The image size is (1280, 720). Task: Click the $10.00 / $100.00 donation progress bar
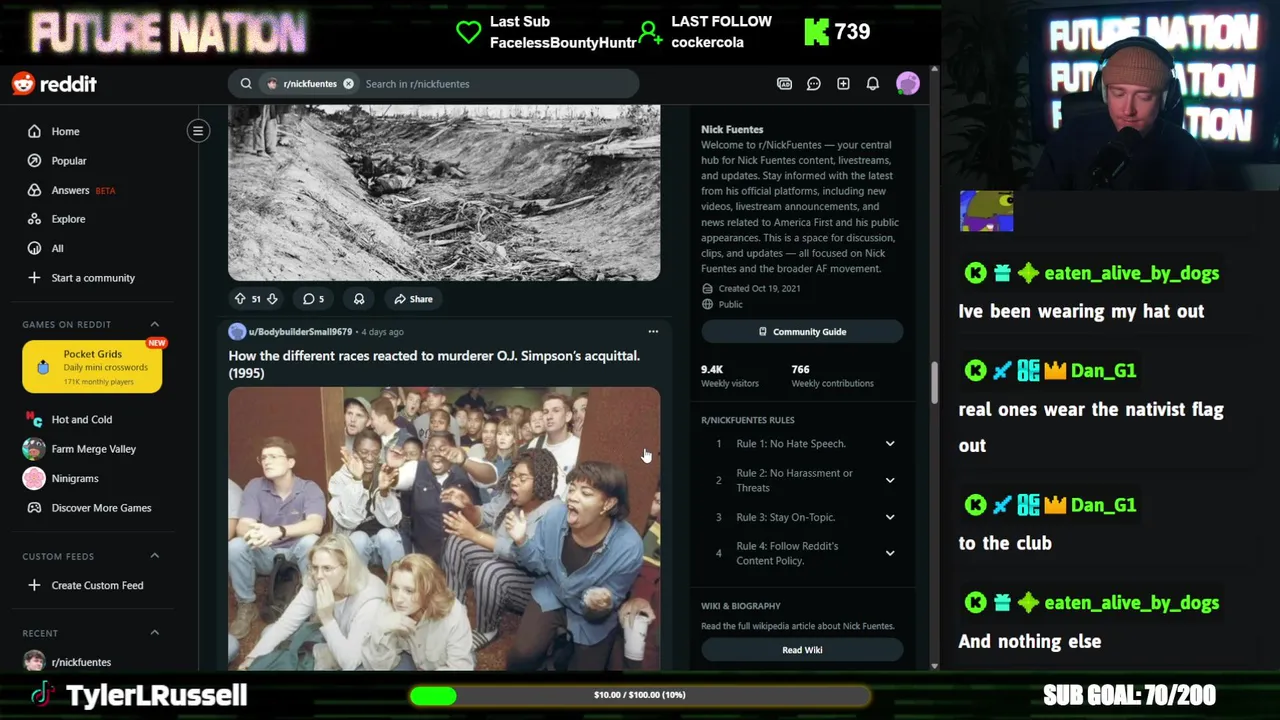[x=640, y=695]
